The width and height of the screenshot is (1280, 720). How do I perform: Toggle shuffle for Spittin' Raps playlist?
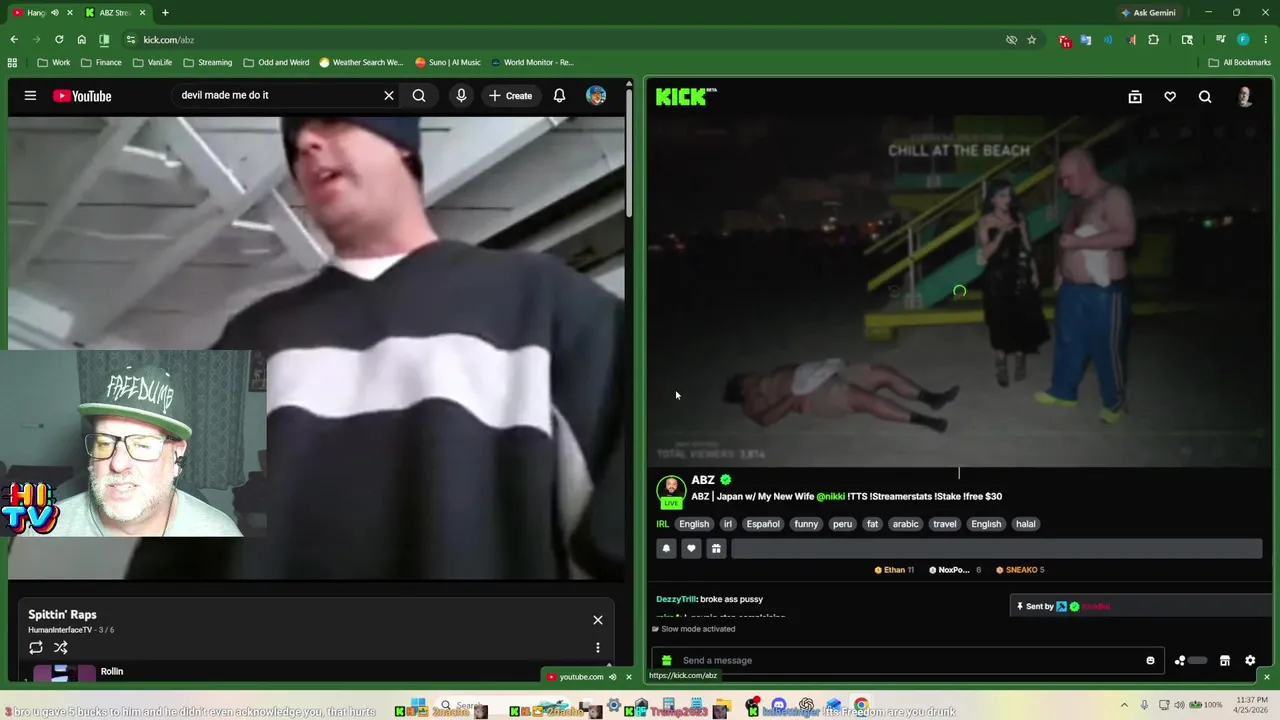(x=61, y=648)
